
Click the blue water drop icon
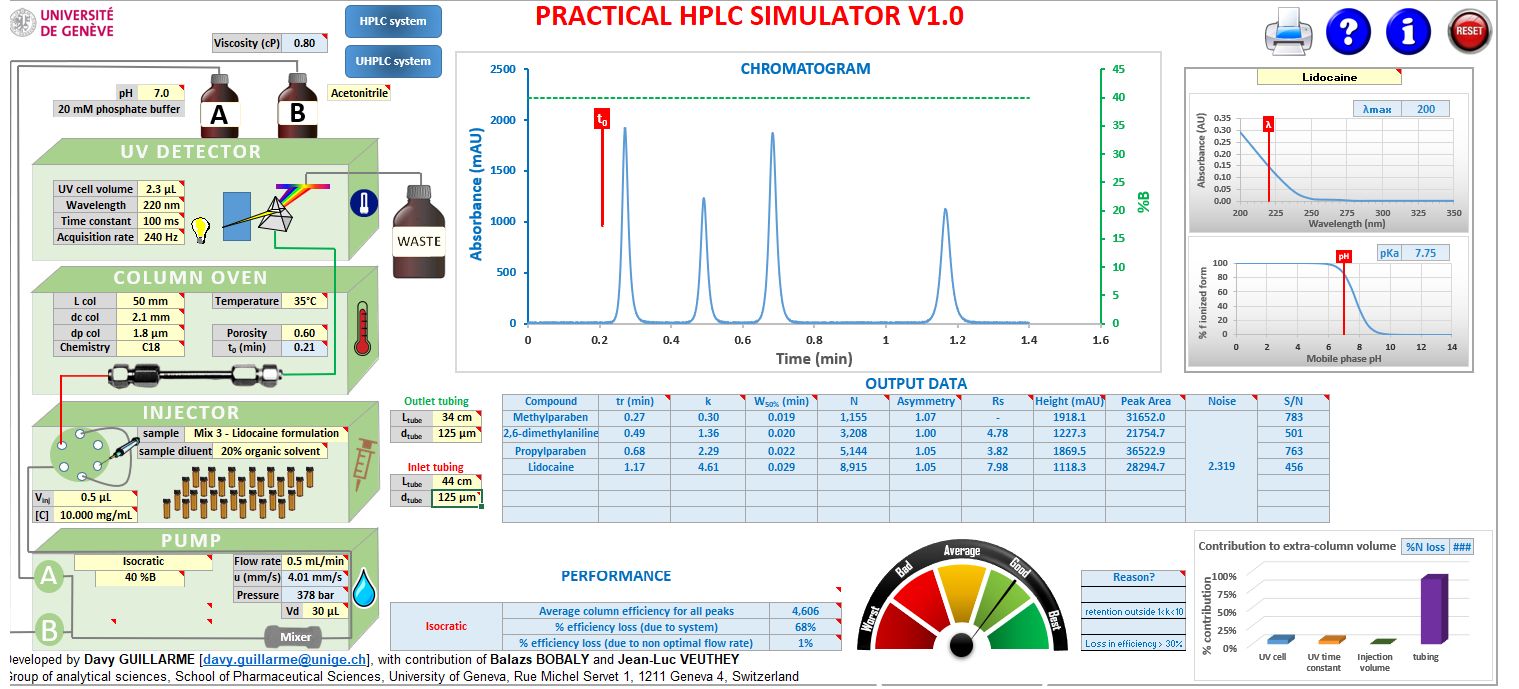(x=363, y=589)
